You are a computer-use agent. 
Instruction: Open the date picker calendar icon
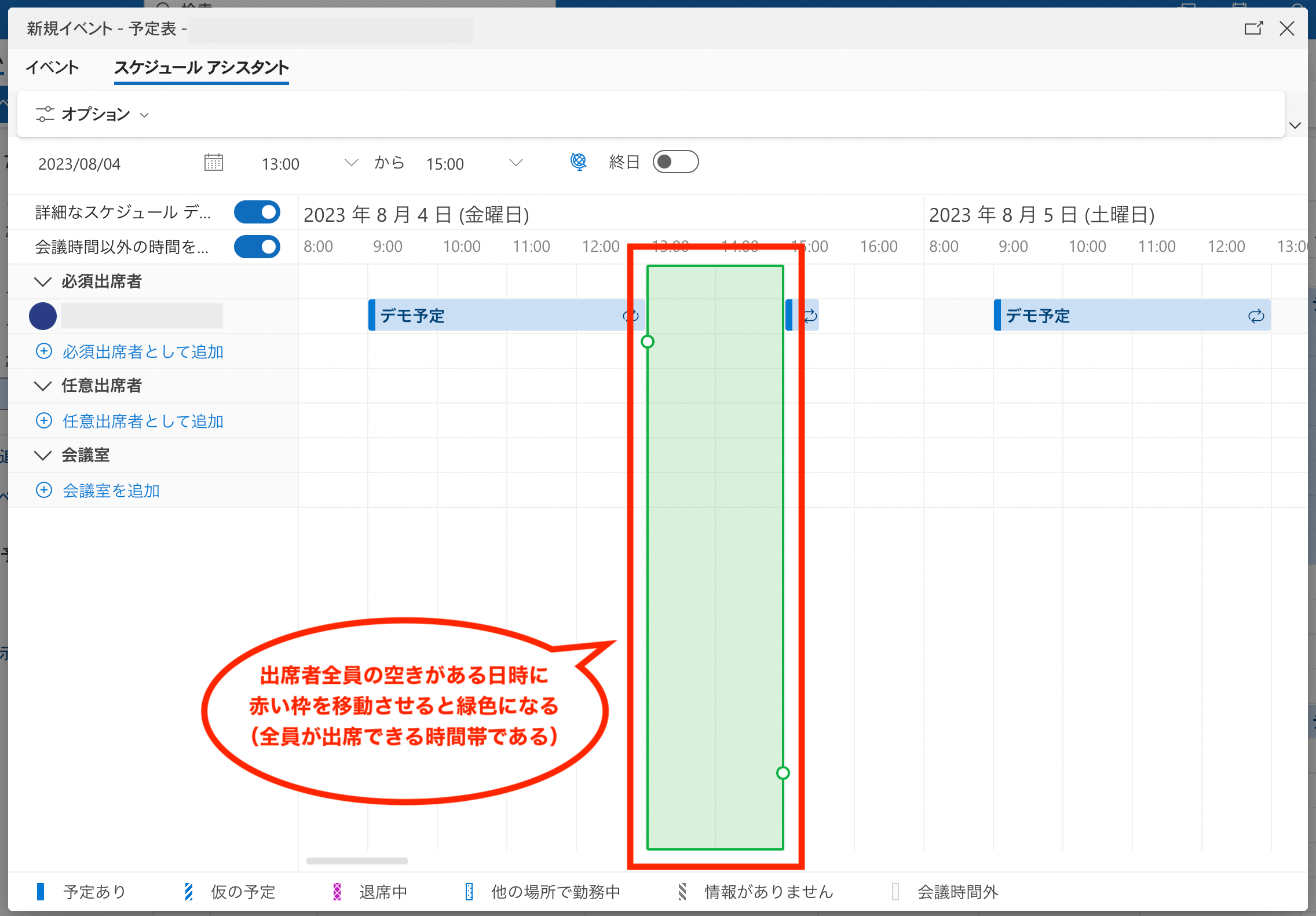[213, 163]
